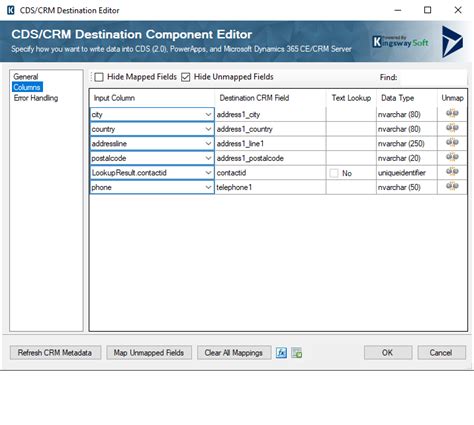Click the nvarchar (250) data type cell

(x=407, y=144)
